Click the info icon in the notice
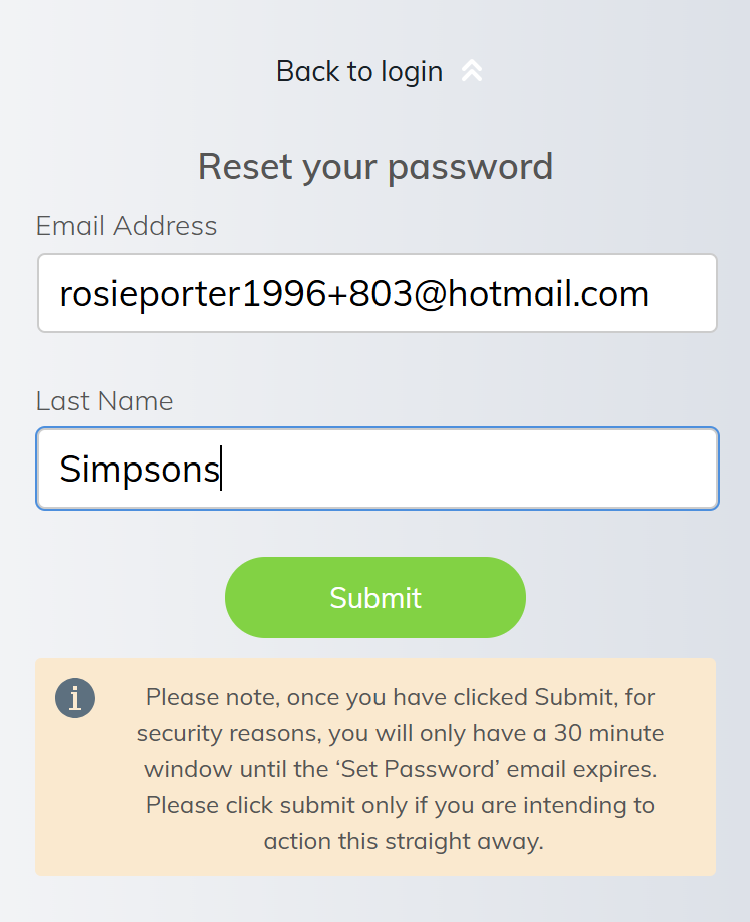750x922 pixels. tap(75, 698)
